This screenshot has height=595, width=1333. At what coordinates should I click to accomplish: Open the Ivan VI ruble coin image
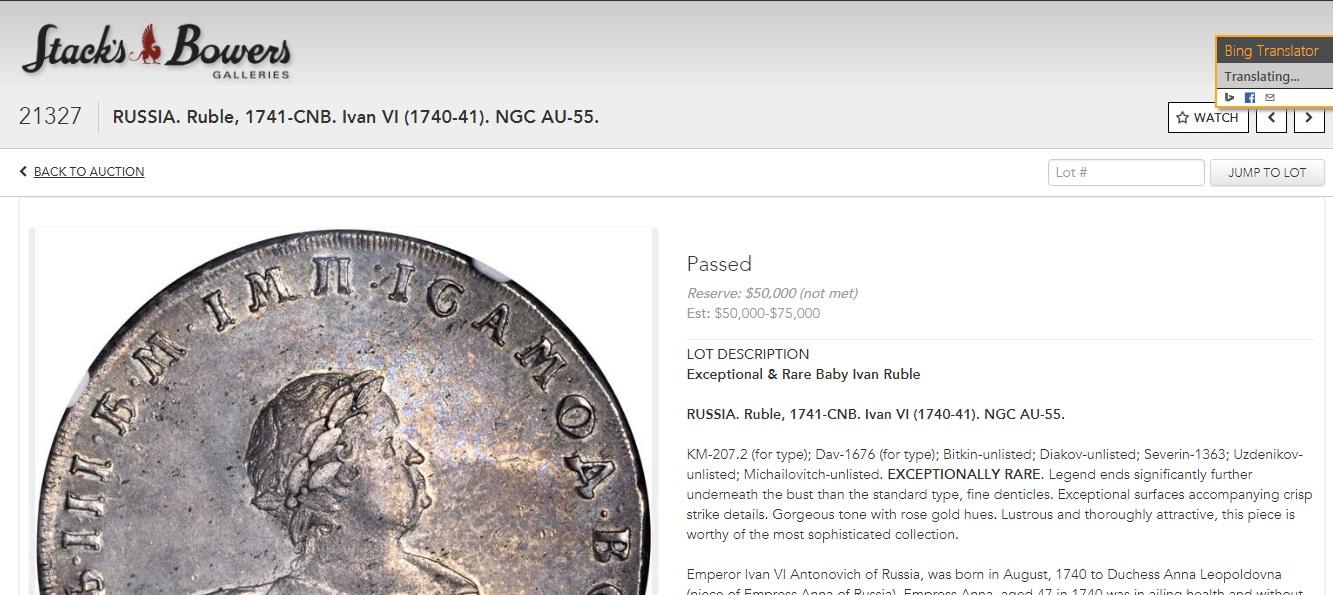tap(343, 412)
